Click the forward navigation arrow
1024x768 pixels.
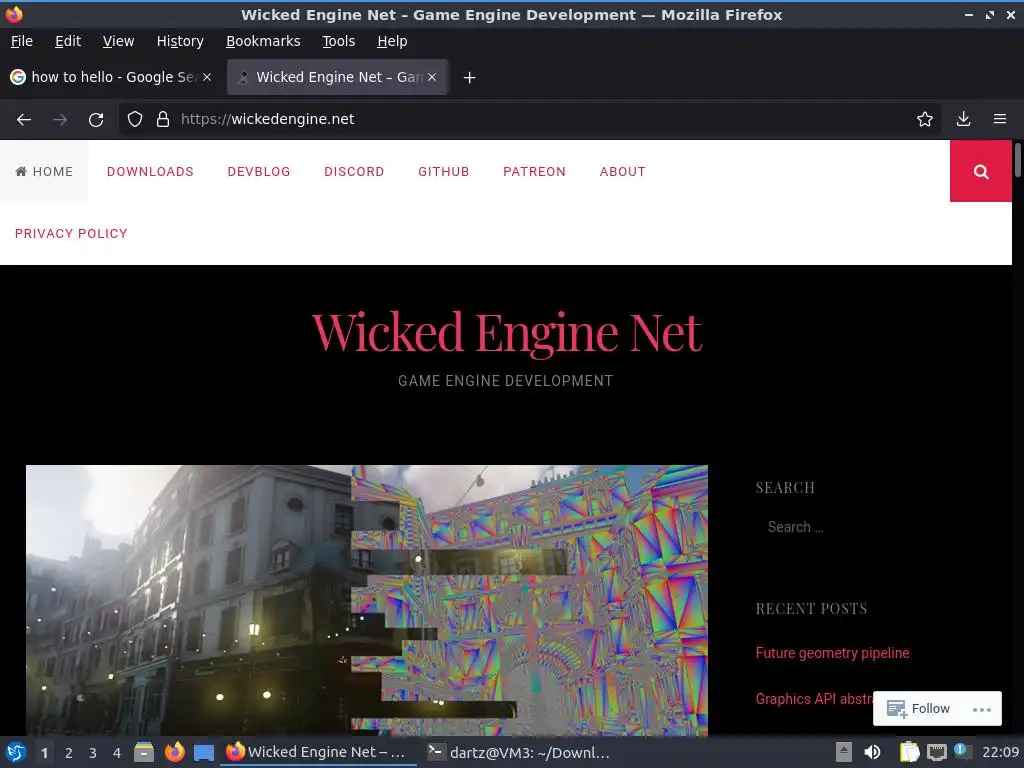pos(60,120)
